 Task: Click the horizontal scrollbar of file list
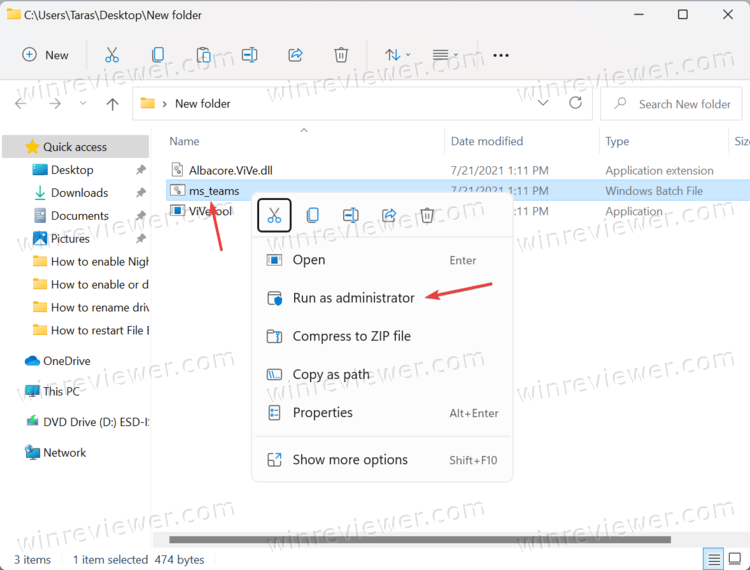(x=419, y=539)
